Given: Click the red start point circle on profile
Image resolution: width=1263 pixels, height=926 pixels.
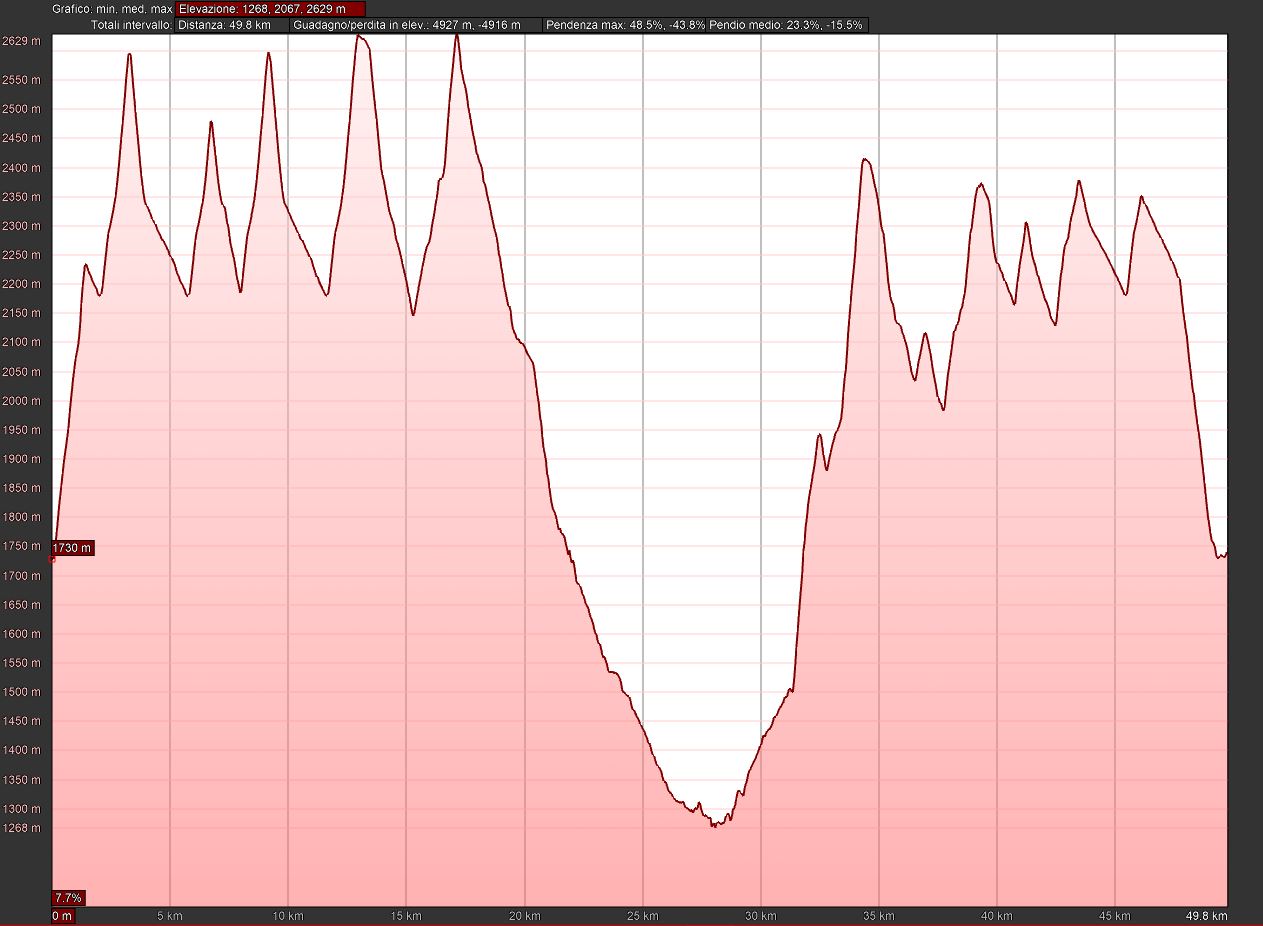Looking at the screenshot, I should coord(53,559).
